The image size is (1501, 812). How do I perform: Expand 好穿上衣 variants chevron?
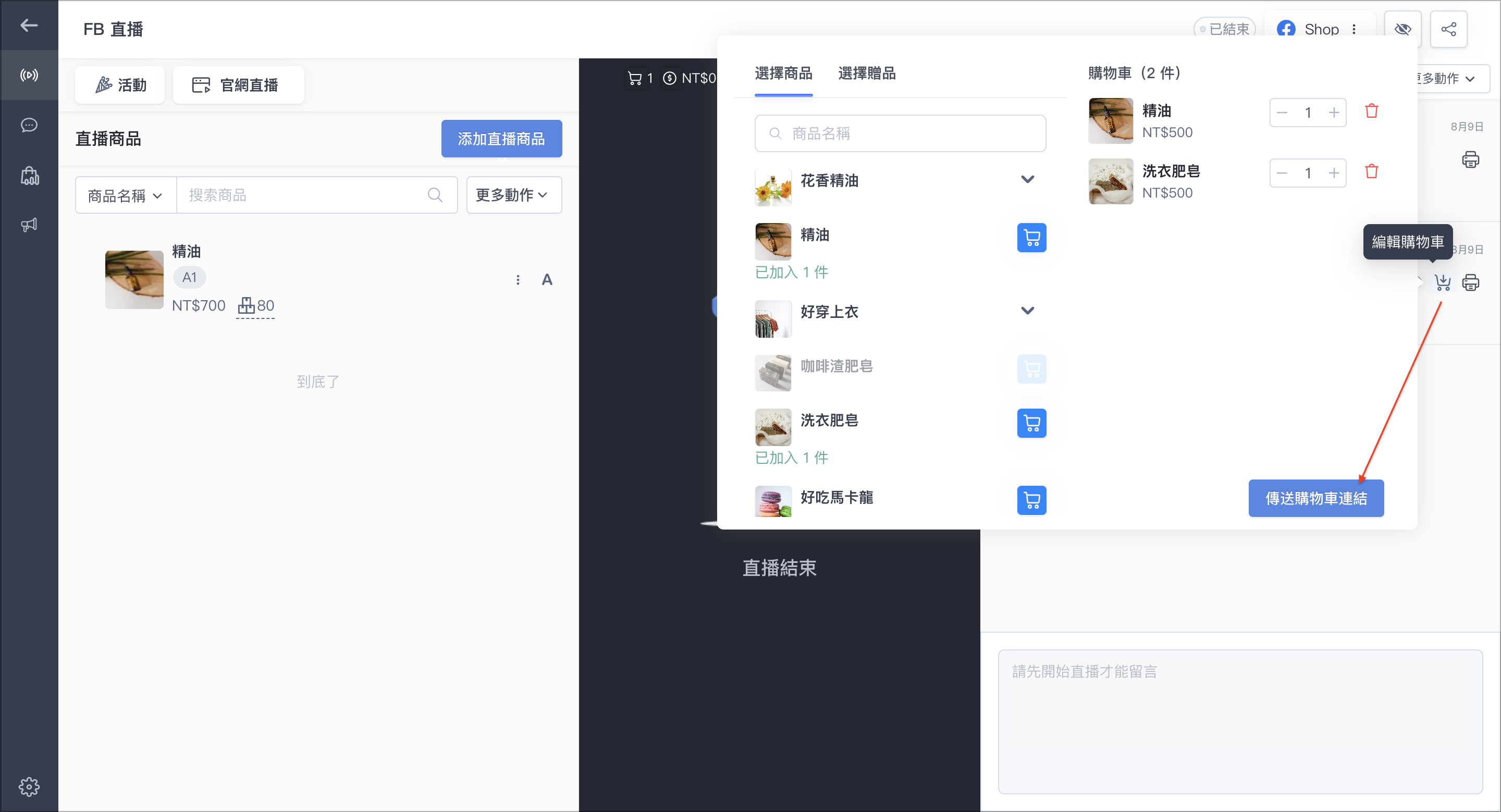click(1027, 311)
